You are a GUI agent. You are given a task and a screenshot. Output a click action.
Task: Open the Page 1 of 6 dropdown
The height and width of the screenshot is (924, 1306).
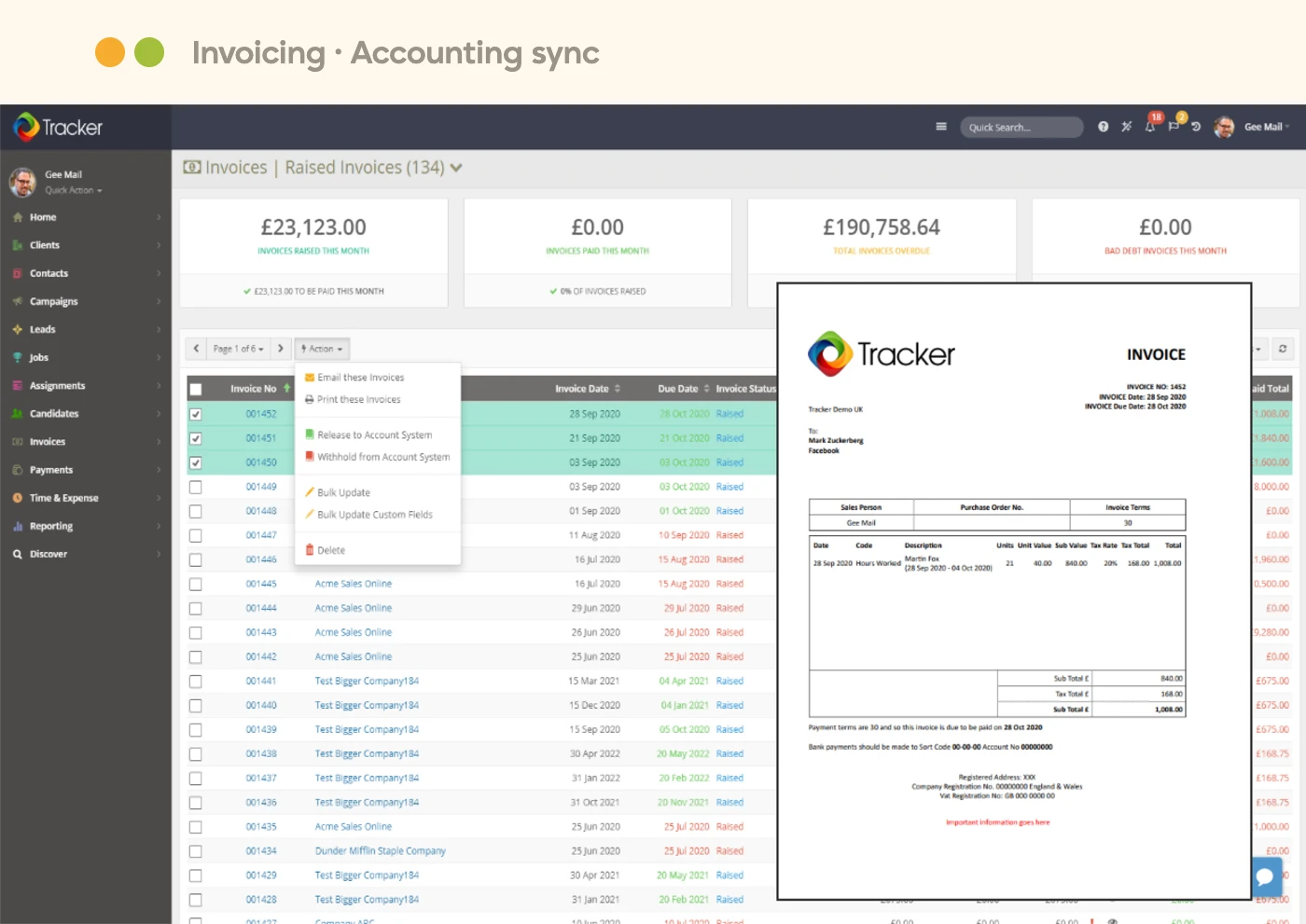coord(238,349)
